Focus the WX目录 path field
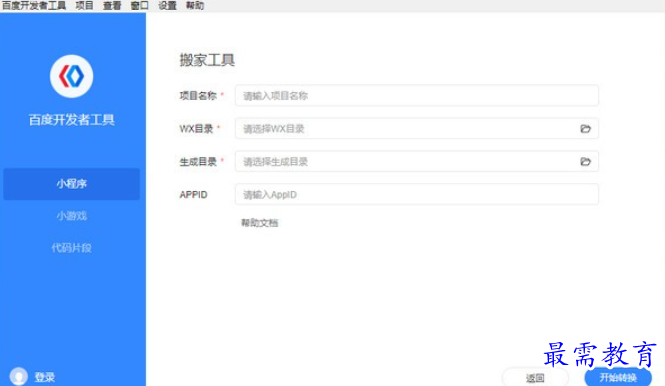Viewport: 665px width, 386px height. (416, 129)
